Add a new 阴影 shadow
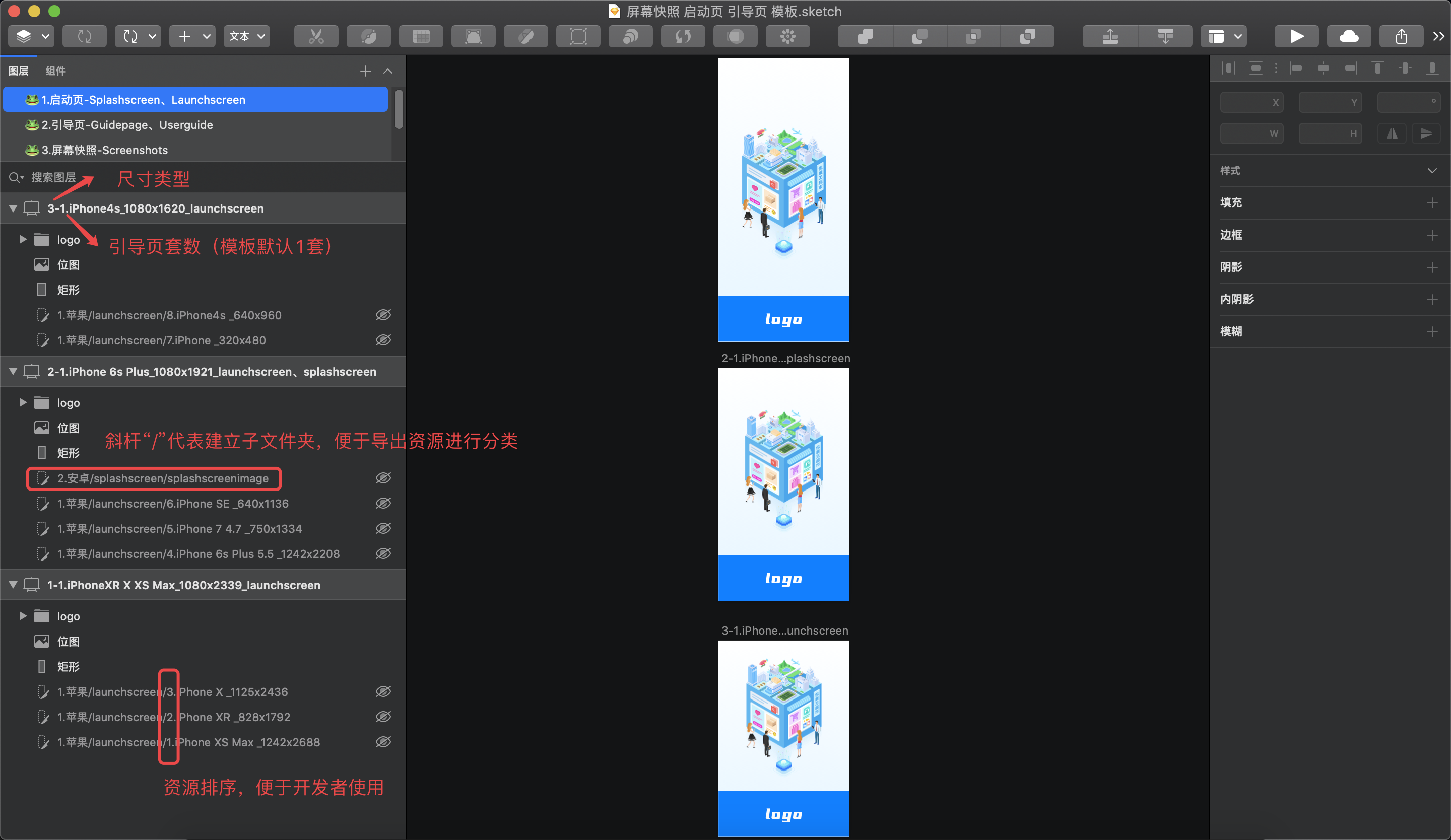The image size is (1451, 840). (1431, 267)
